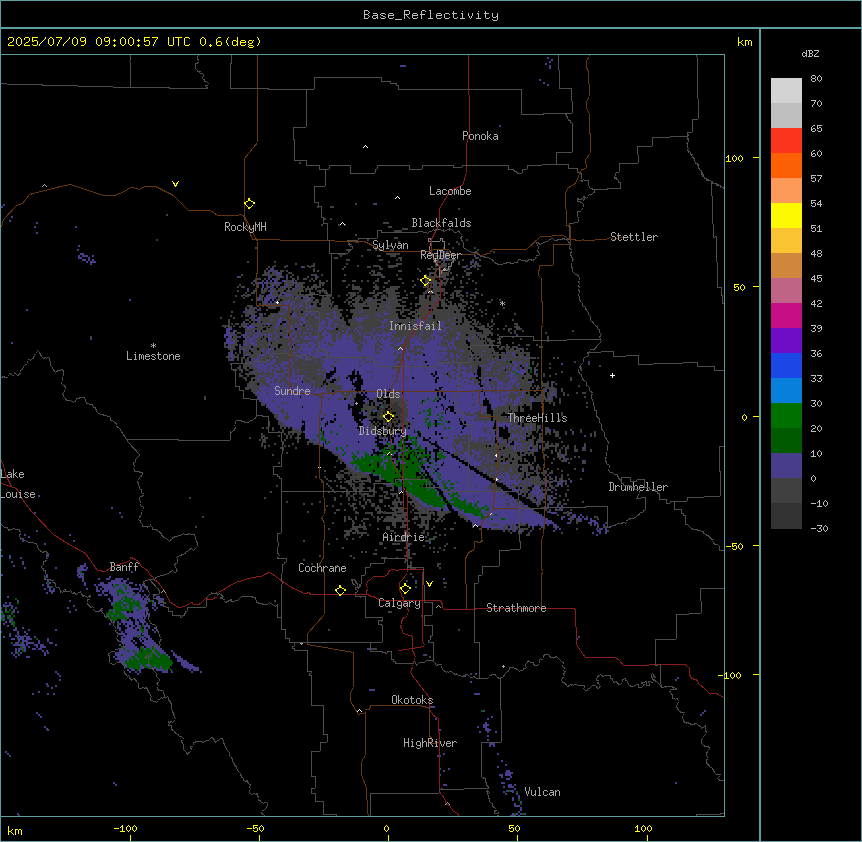Screen dimensions: 862x842
Task: Pick the light gray 70-80 dBZ legend swatch
Action: (786, 91)
